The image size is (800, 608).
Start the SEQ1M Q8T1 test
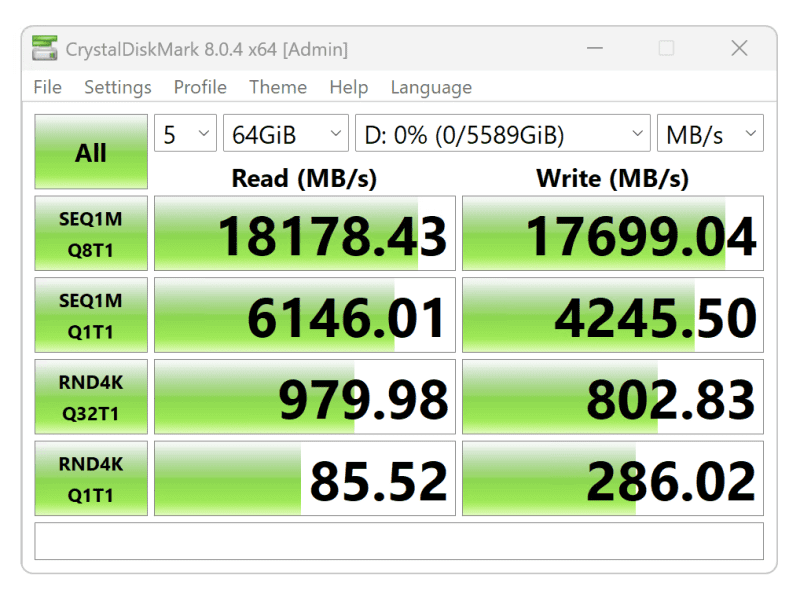91,233
